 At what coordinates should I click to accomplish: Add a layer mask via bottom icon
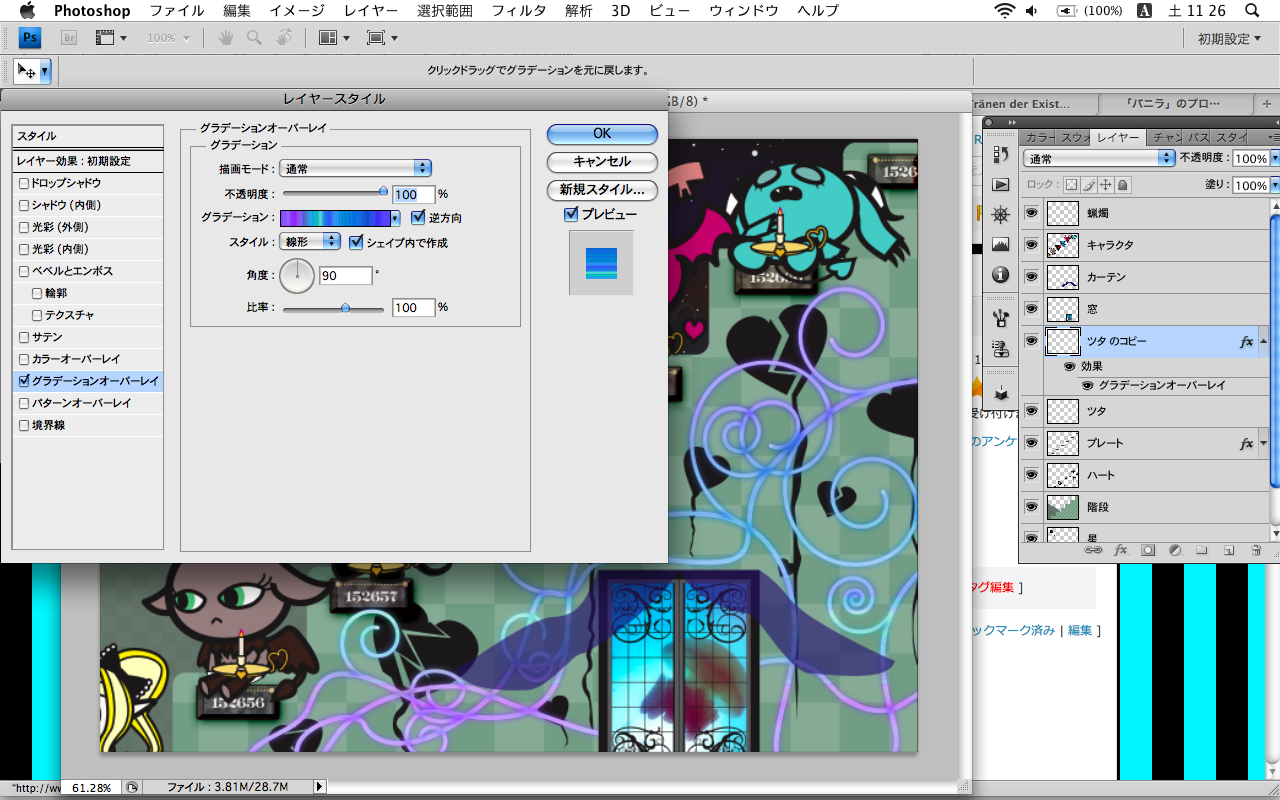point(1148,550)
